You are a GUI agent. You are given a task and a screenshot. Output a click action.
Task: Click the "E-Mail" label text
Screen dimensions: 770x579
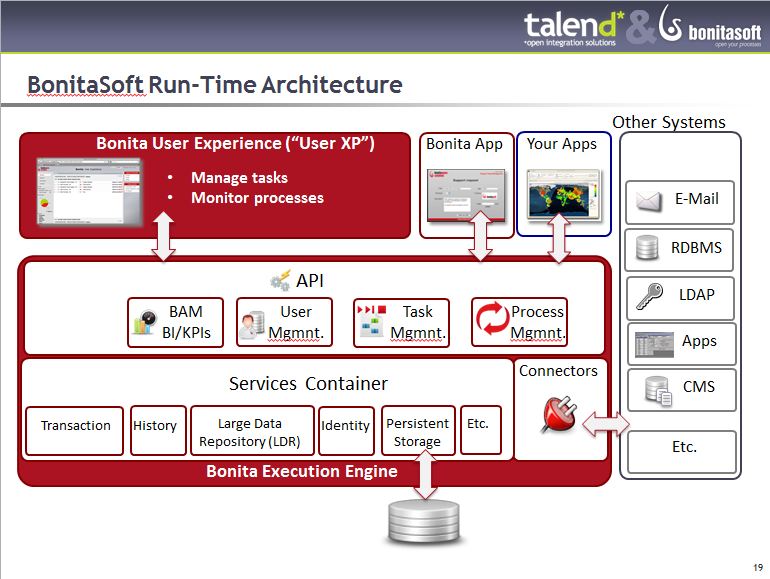696,199
